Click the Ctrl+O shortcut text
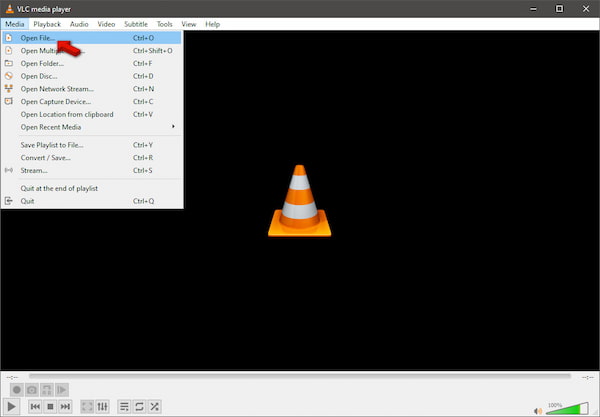Viewport: 600px width, 417px height. [143, 38]
